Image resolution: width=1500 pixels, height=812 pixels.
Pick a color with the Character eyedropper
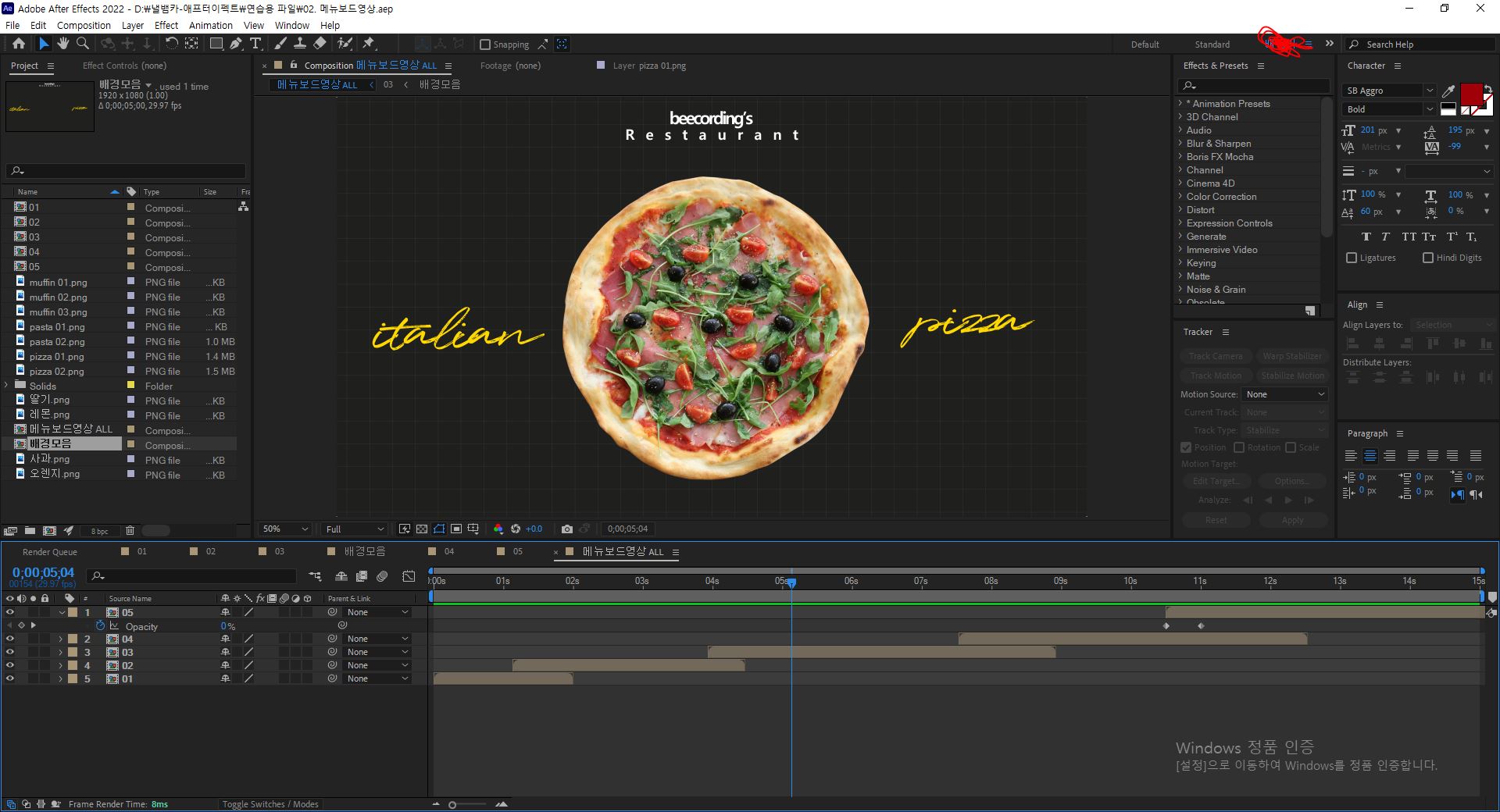(1448, 91)
